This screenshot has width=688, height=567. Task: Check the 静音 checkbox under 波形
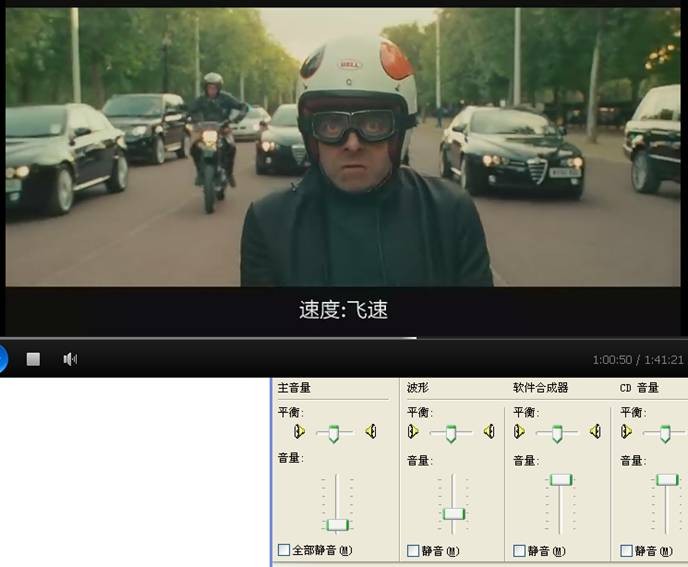(x=413, y=550)
